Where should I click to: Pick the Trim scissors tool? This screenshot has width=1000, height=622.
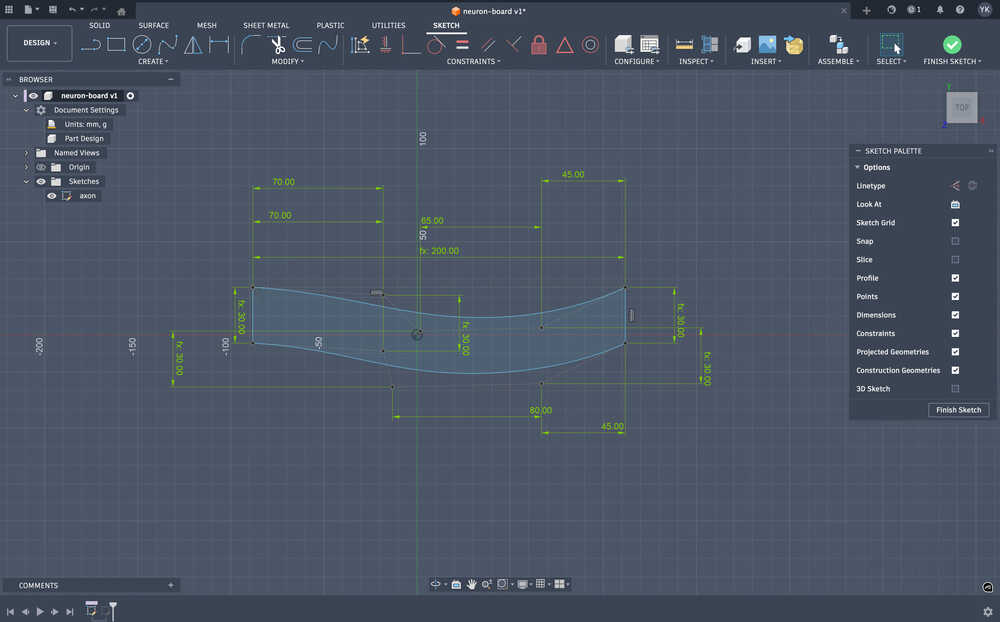click(x=277, y=44)
